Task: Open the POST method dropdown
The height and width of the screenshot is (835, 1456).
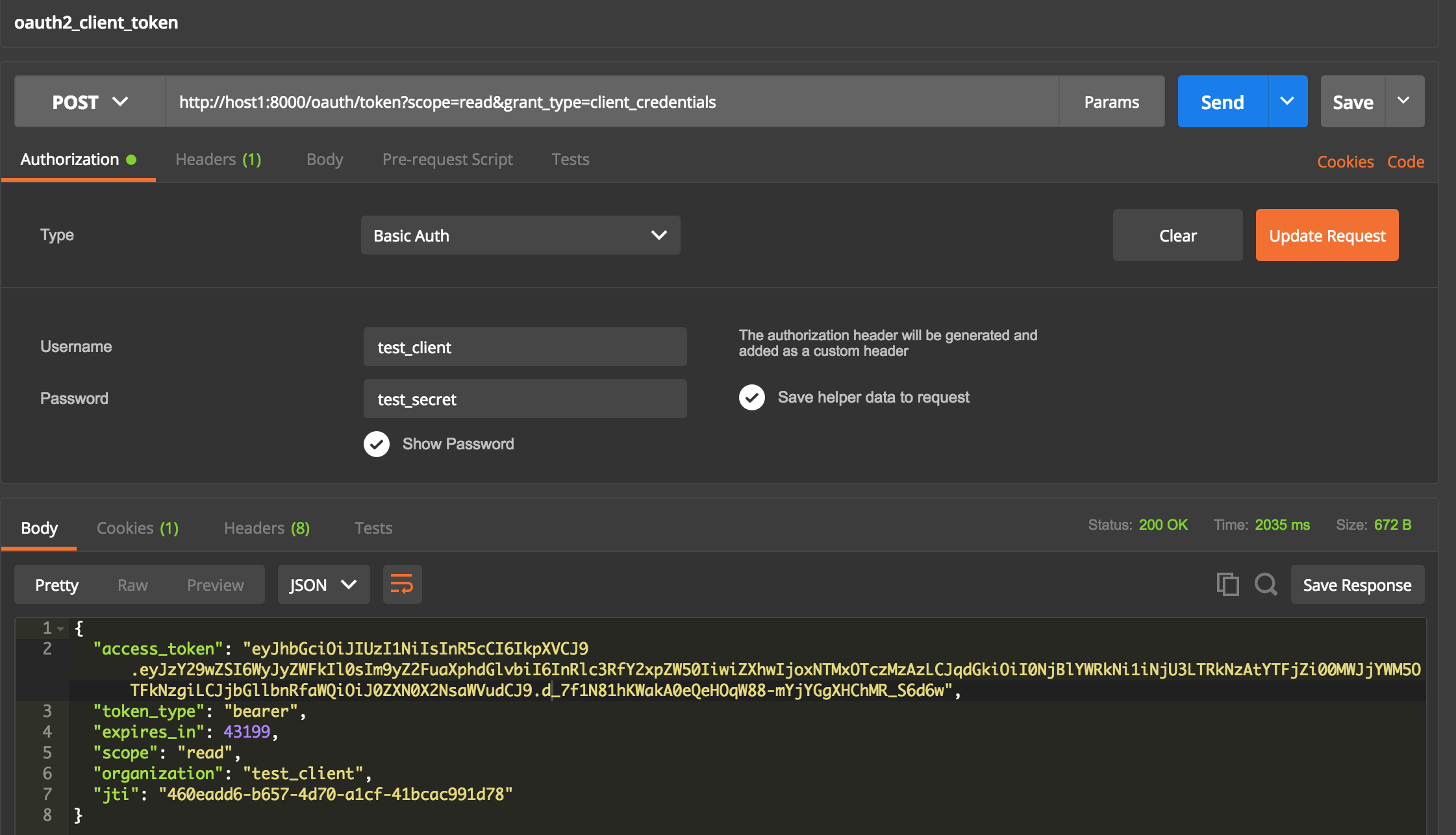Action: coord(90,102)
